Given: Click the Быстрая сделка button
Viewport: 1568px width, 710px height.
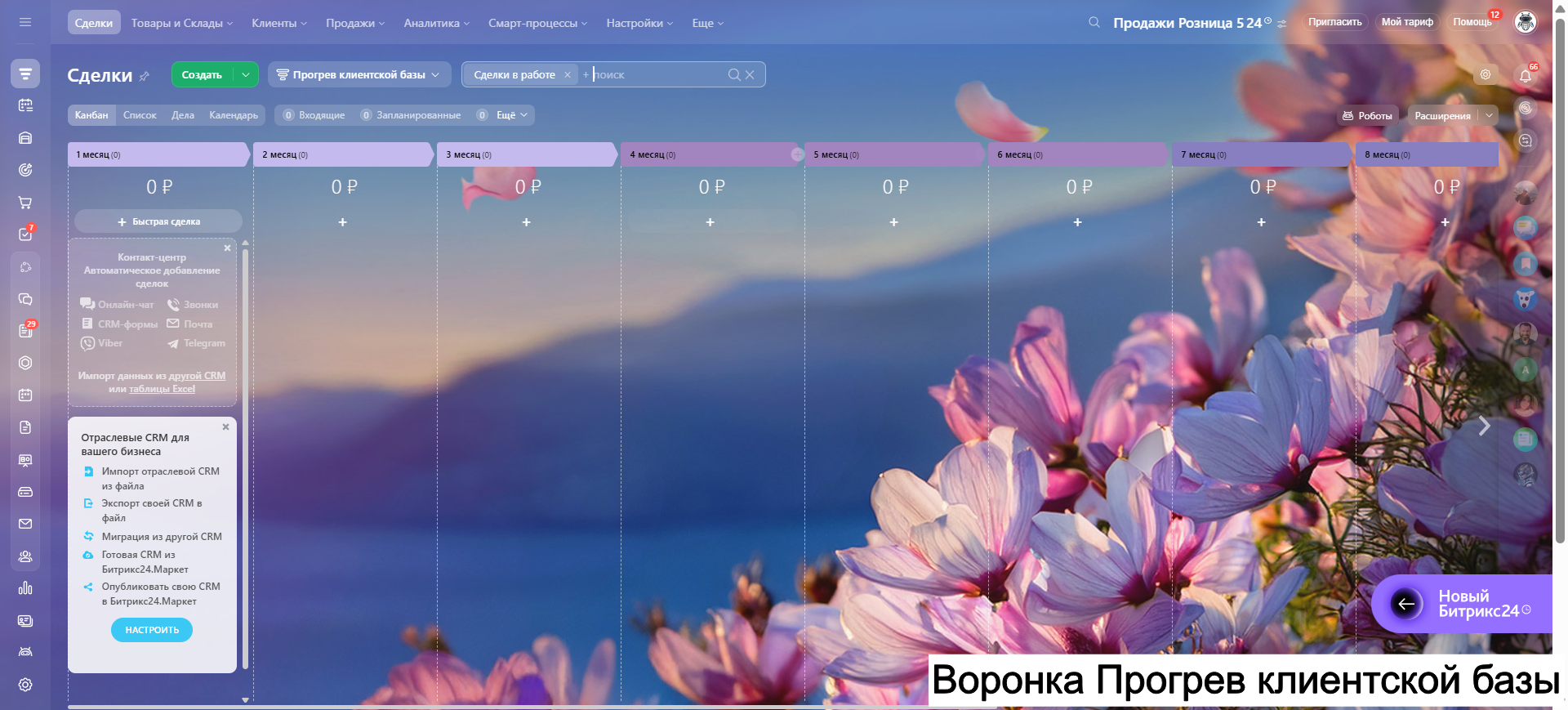Looking at the screenshot, I should (158, 221).
